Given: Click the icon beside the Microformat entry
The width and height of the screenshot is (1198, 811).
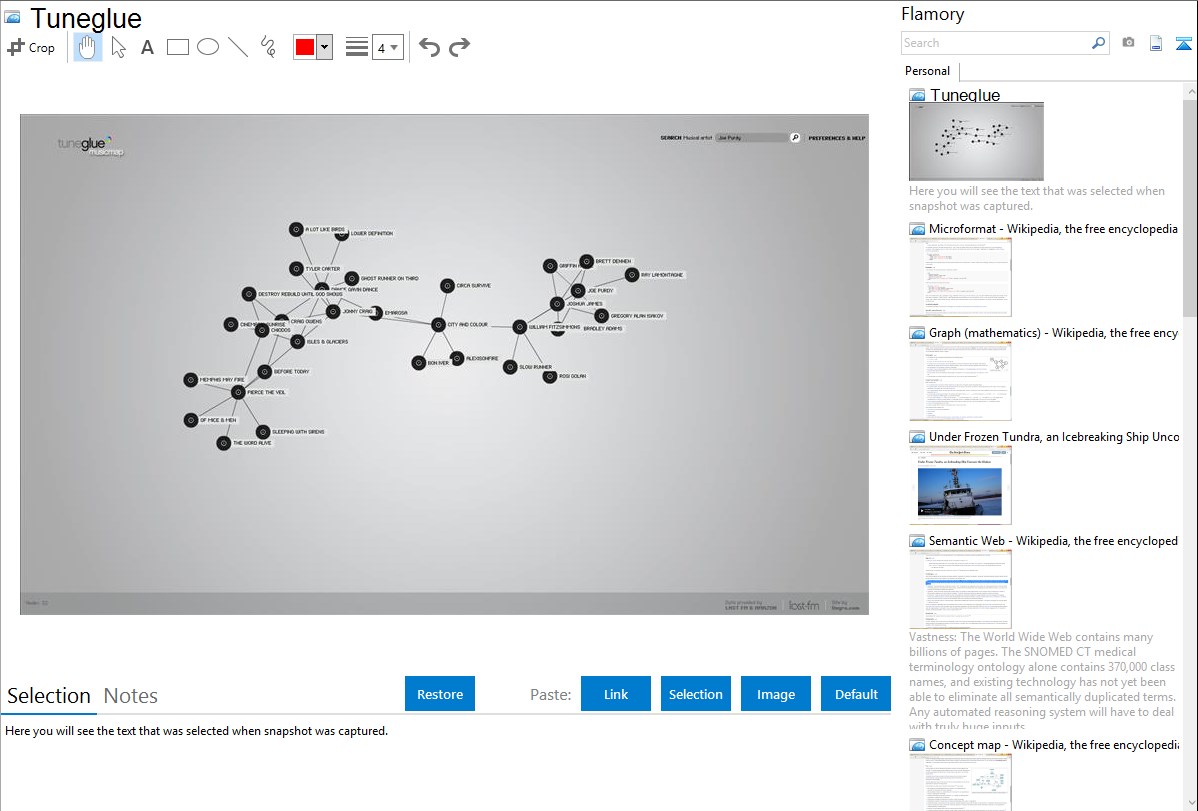Looking at the screenshot, I should (x=917, y=229).
